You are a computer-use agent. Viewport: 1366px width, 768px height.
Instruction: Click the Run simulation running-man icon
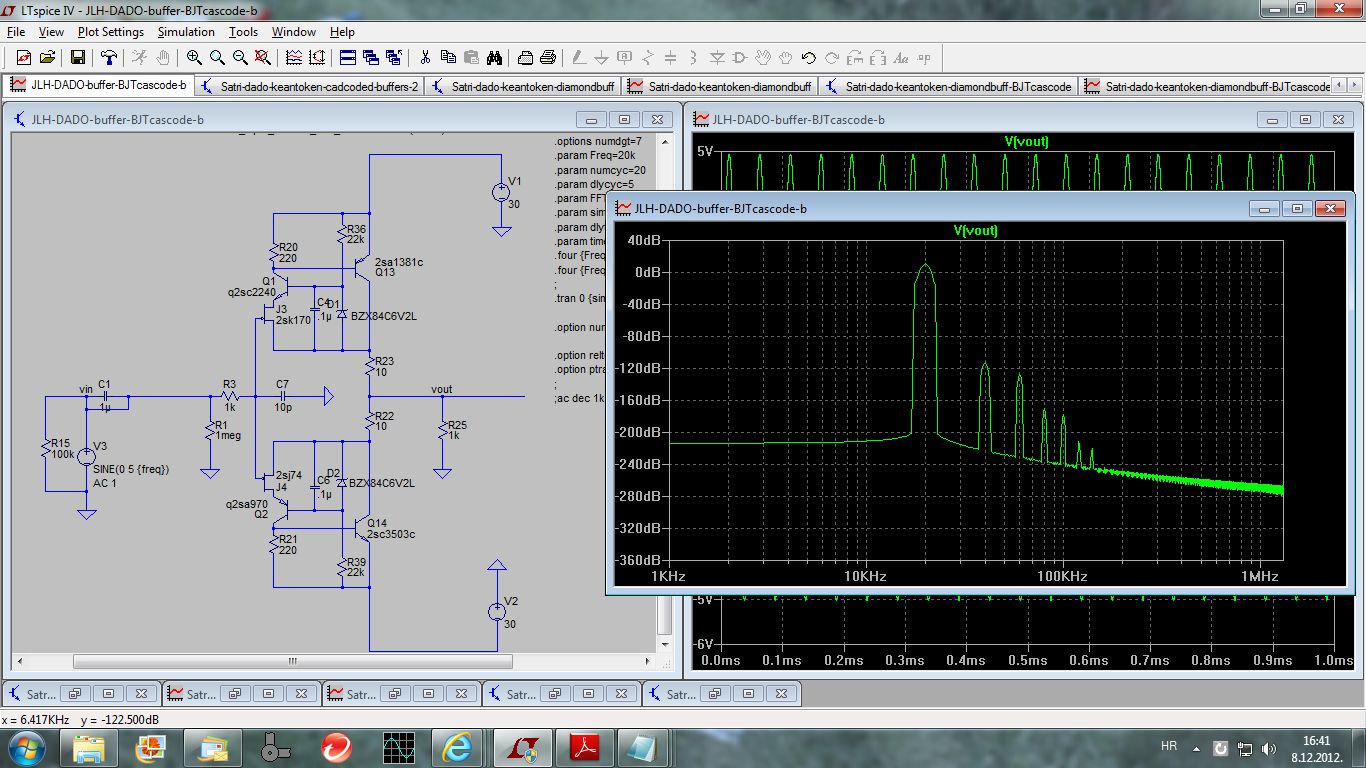click(139, 58)
